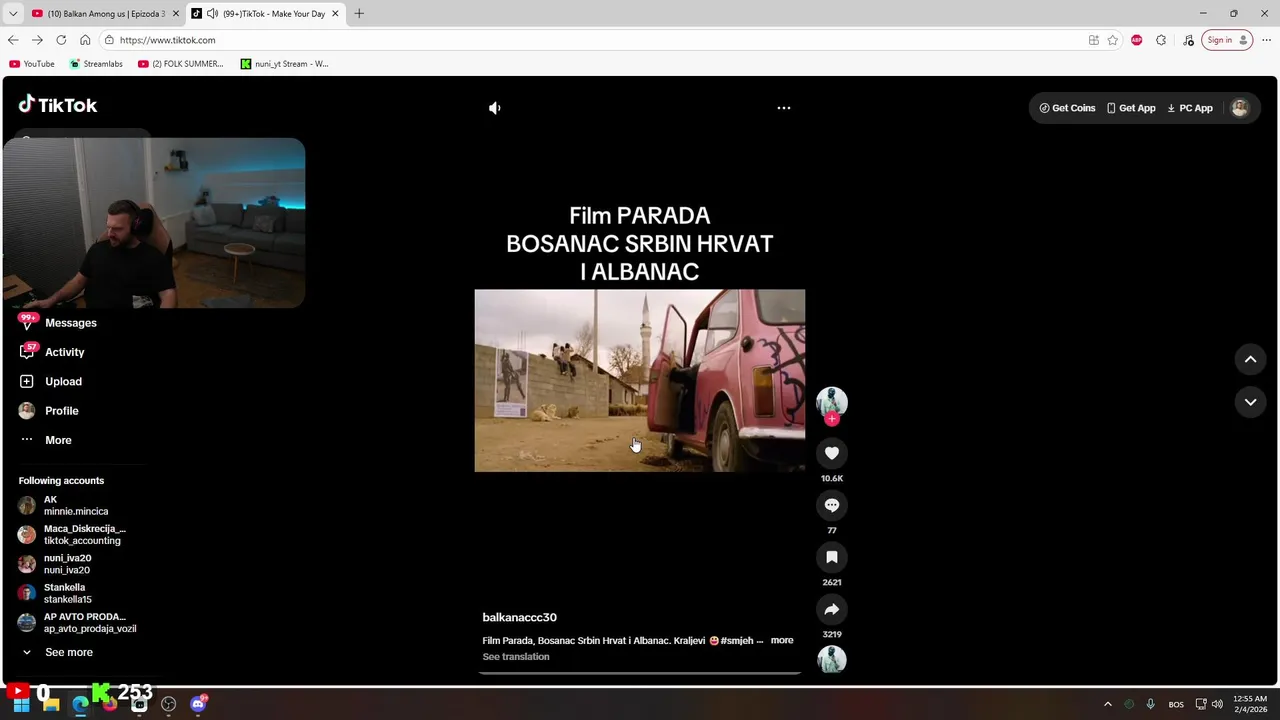The width and height of the screenshot is (1280, 720).
Task: Bookmark the video to favorites
Action: point(832,557)
